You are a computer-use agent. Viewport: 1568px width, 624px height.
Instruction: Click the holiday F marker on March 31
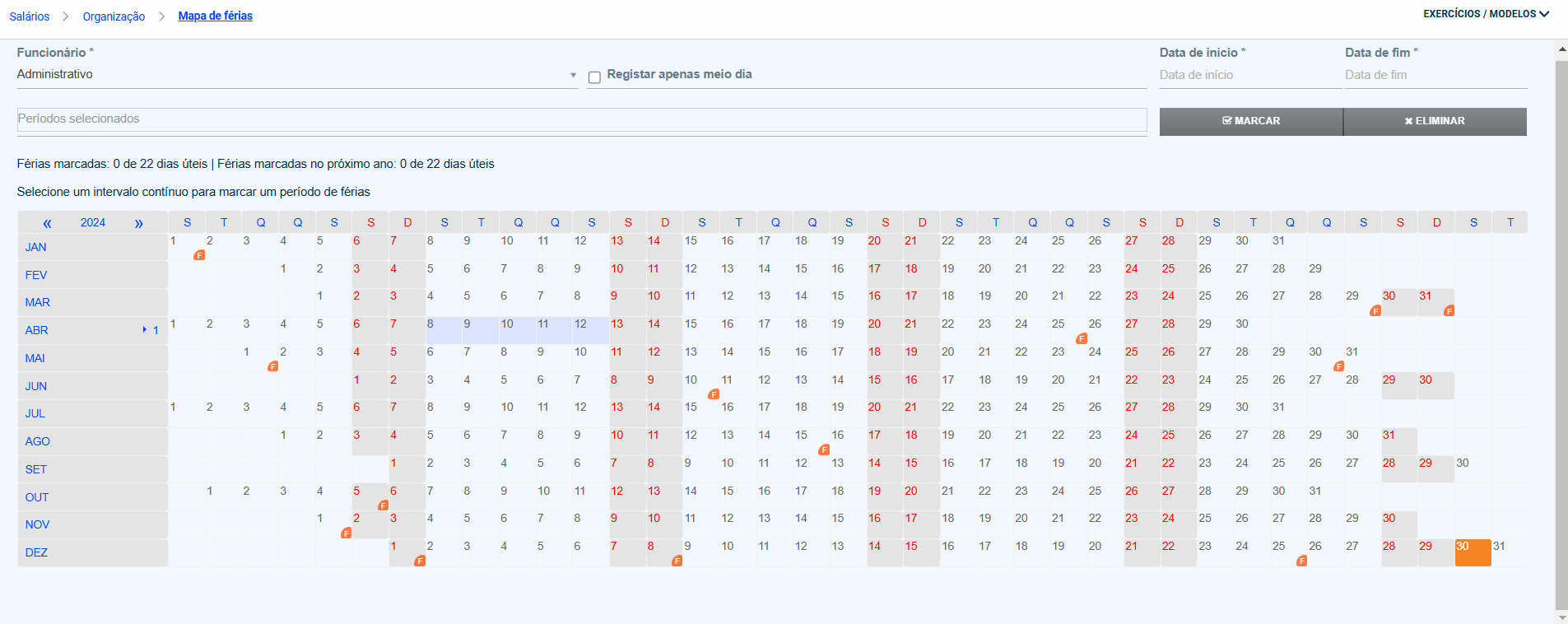pos(1449,311)
